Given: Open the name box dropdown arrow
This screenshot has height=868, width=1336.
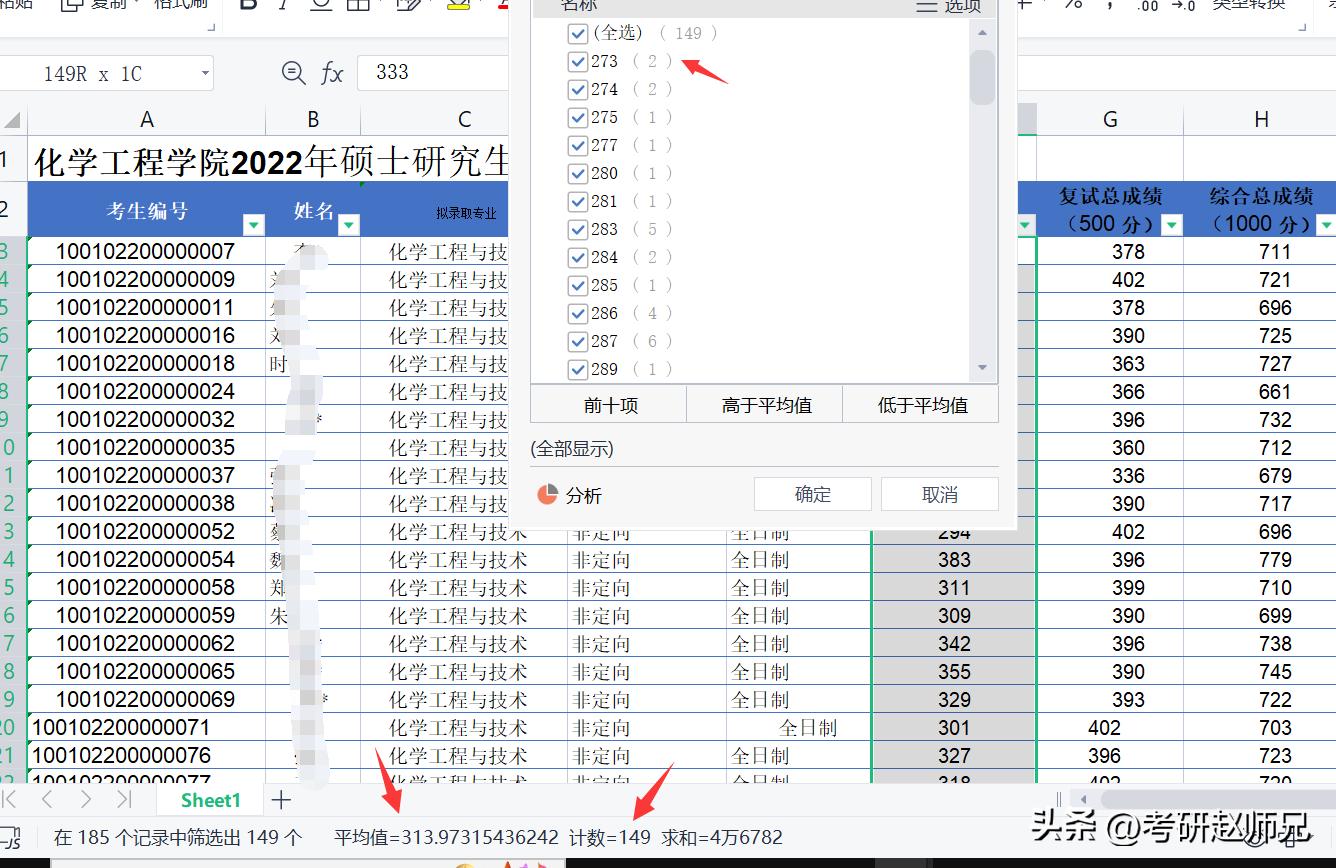Looking at the screenshot, I should [203, 72].
